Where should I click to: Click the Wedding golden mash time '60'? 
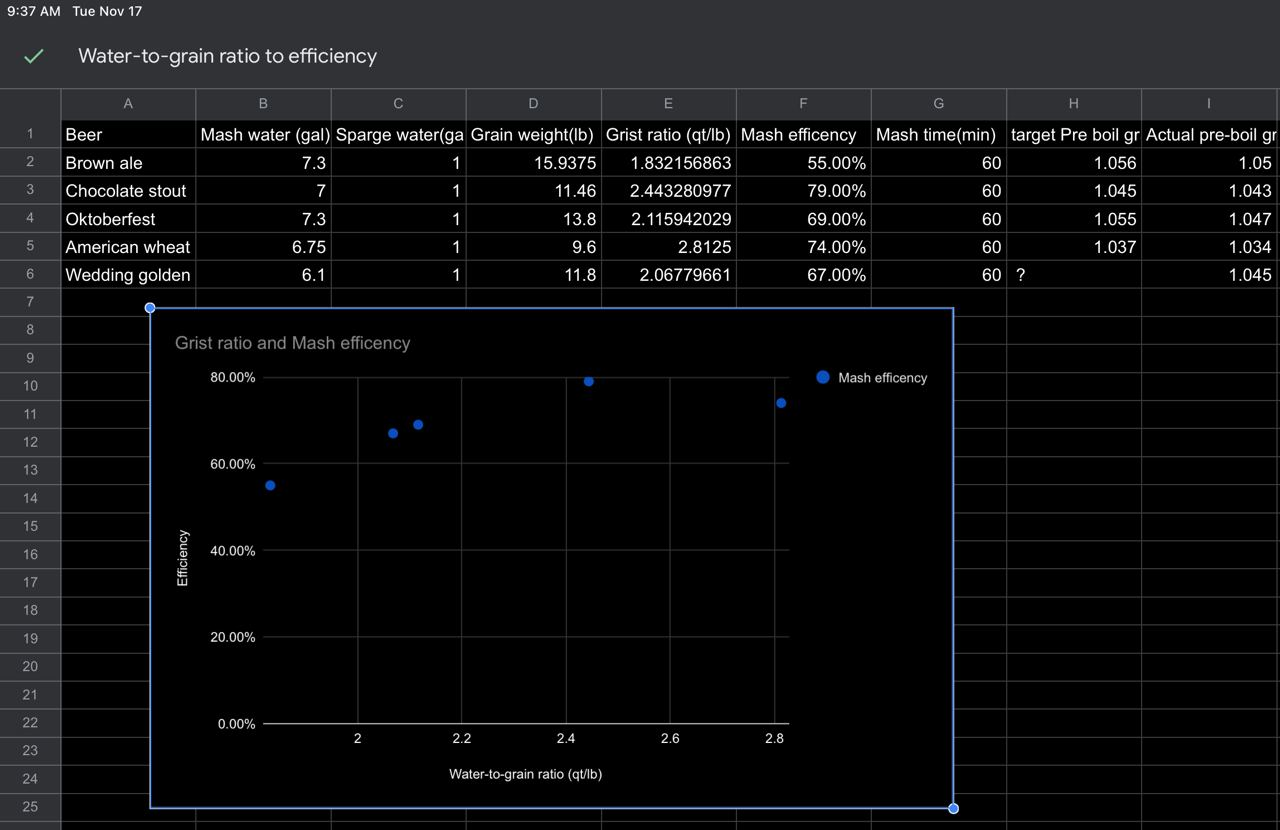coord(938,274)
